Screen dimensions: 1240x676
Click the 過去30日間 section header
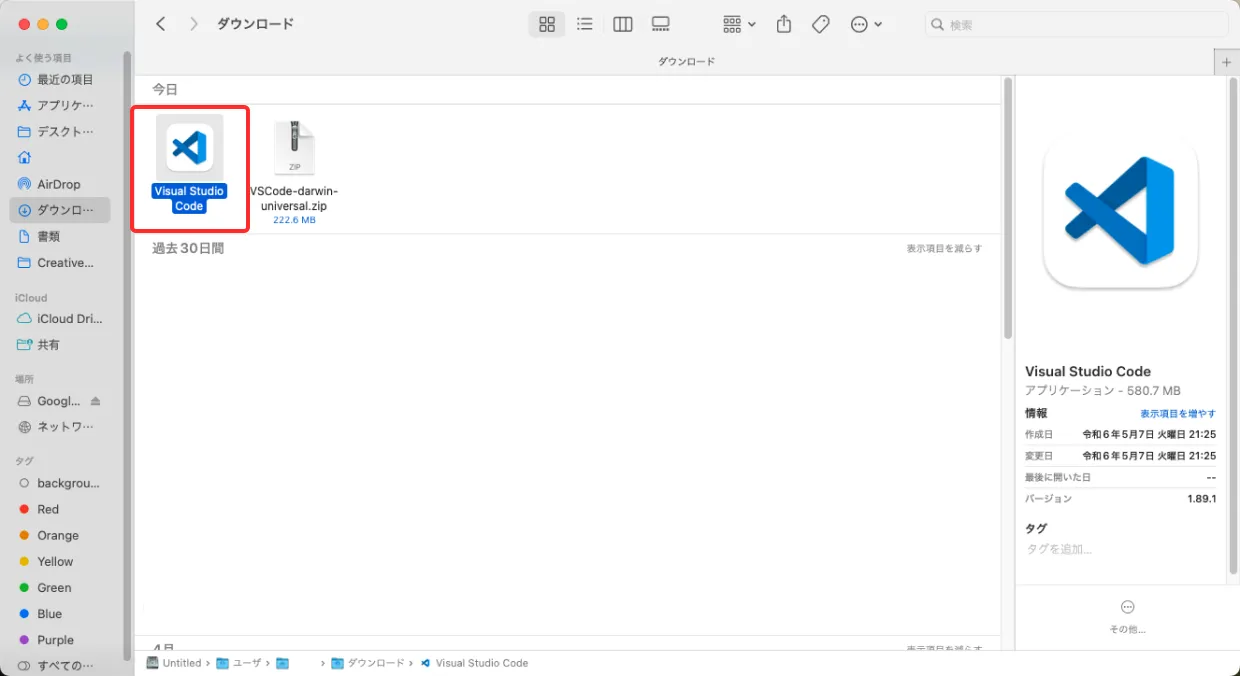click(x=188, y=248)
